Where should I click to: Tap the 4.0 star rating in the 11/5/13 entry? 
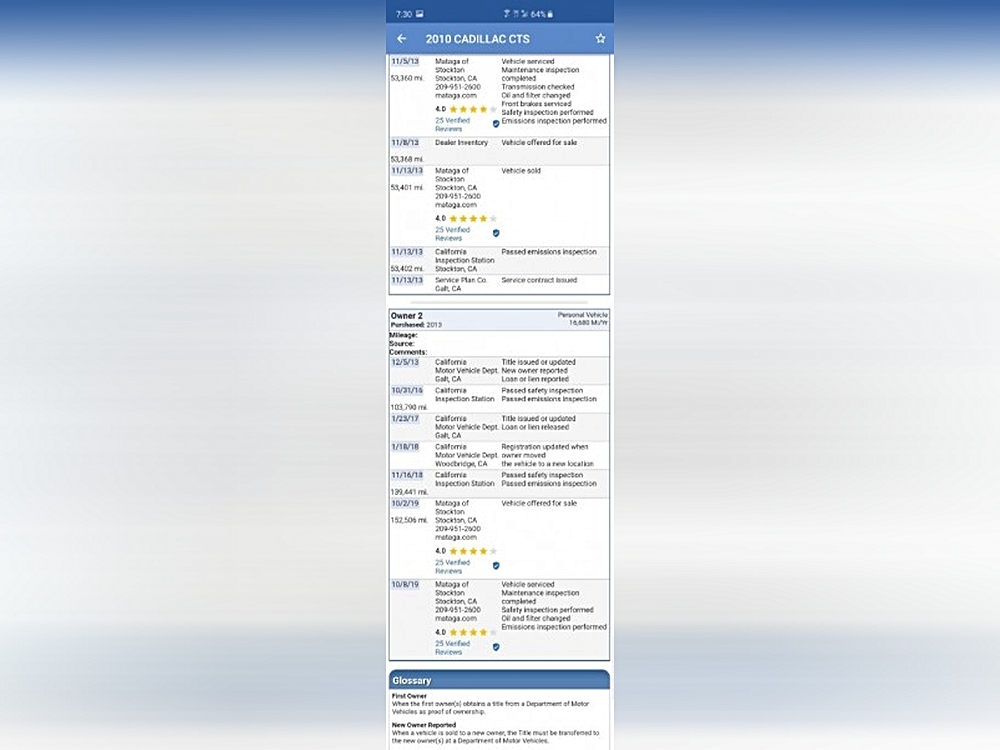click(465, 109)
